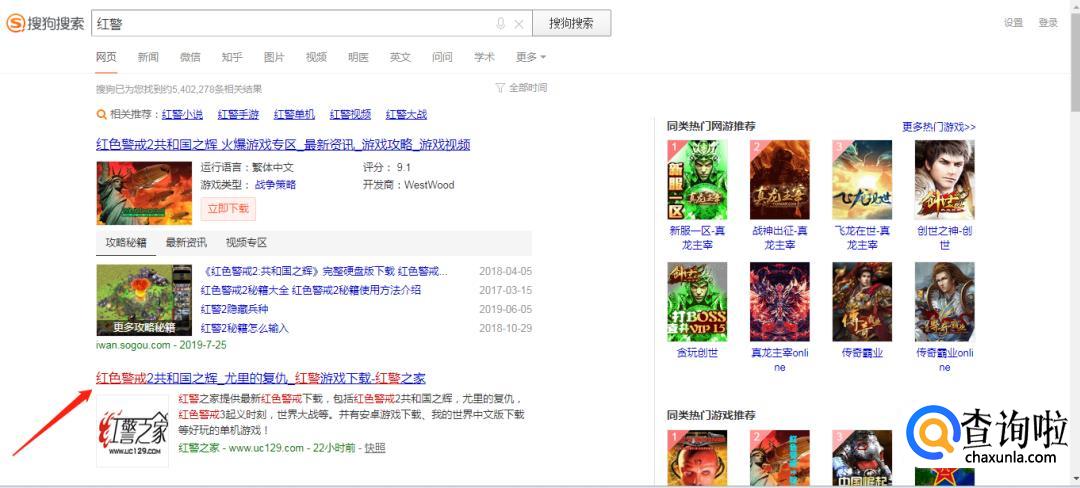Click related suggestion 红警视频

click(350, 114)
